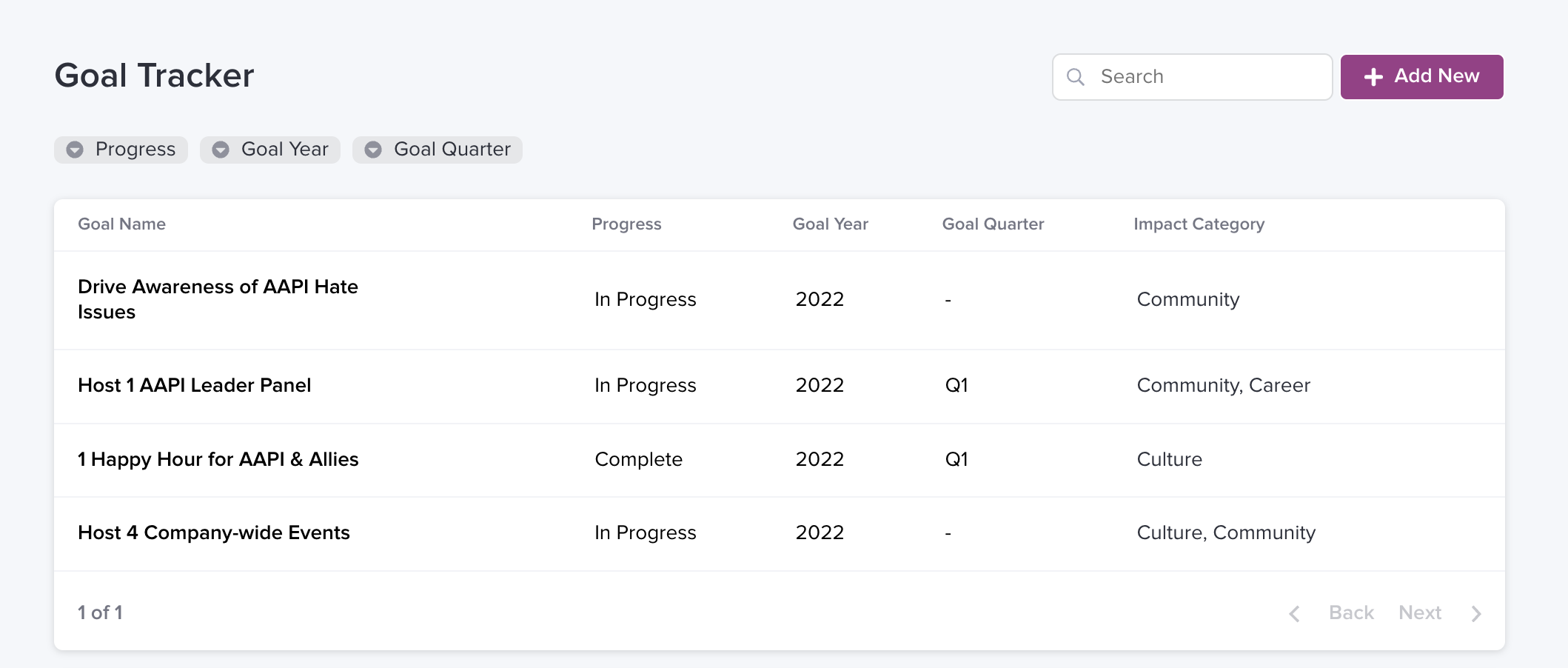
Task: Open Drive Awareness of AAPI Hate Issues goal
Action: [x=218, y=299]
